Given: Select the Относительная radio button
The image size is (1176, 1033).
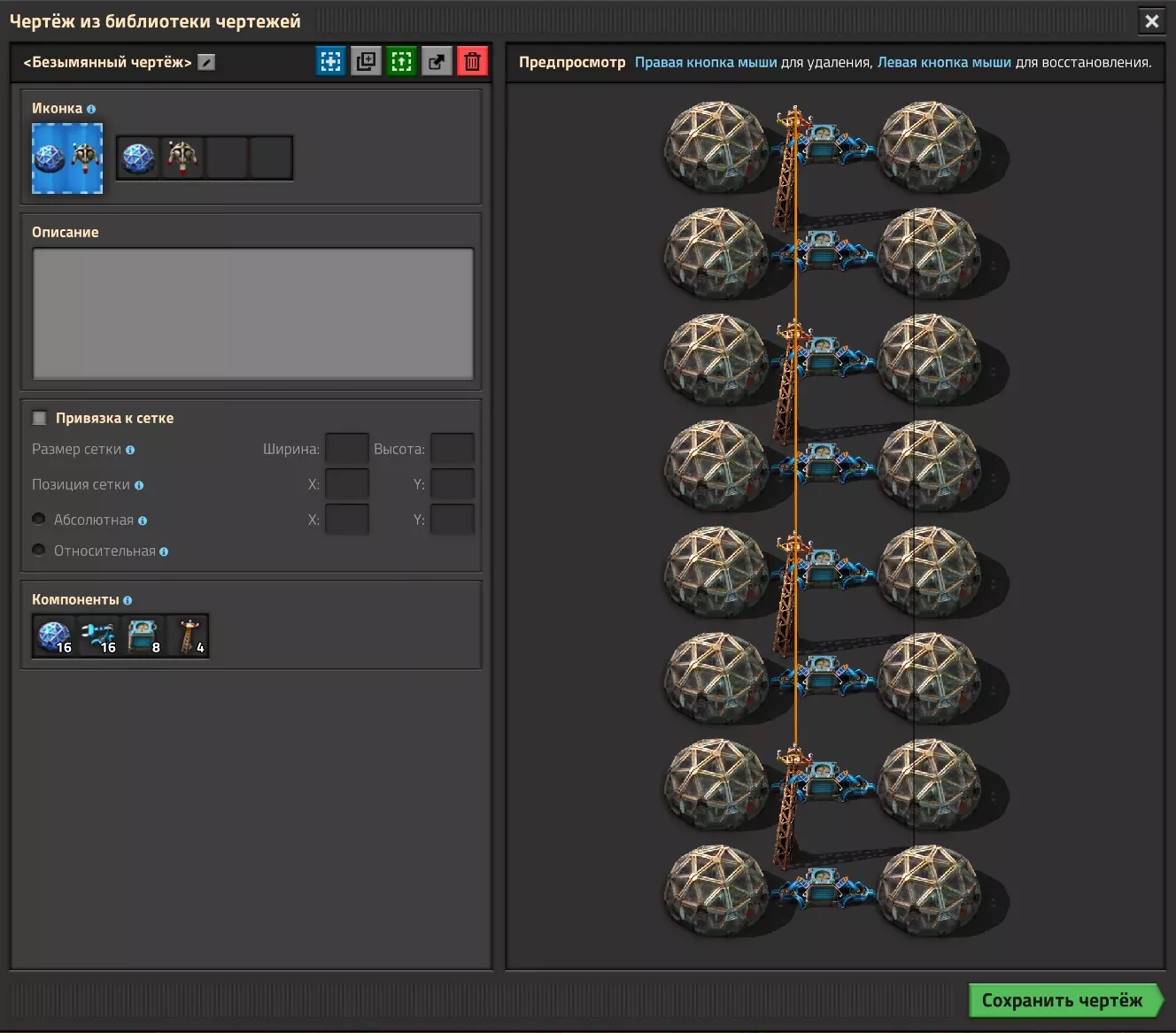Looking at the screenshot, I should click(x=39, y=550).
